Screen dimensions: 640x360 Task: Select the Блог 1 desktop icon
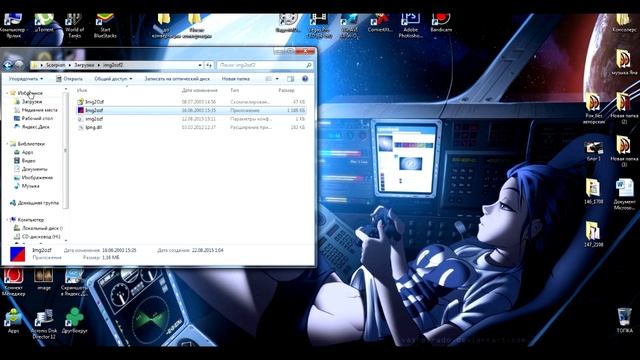click(x=593, y=151)
